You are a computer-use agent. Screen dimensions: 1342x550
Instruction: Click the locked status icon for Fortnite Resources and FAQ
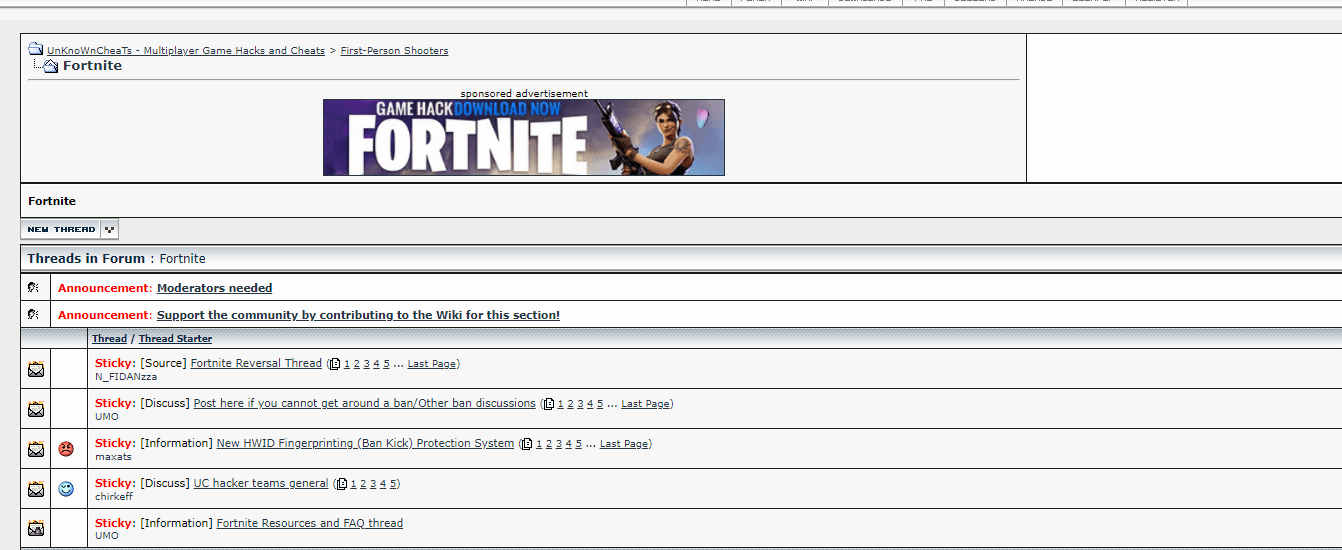36,529
